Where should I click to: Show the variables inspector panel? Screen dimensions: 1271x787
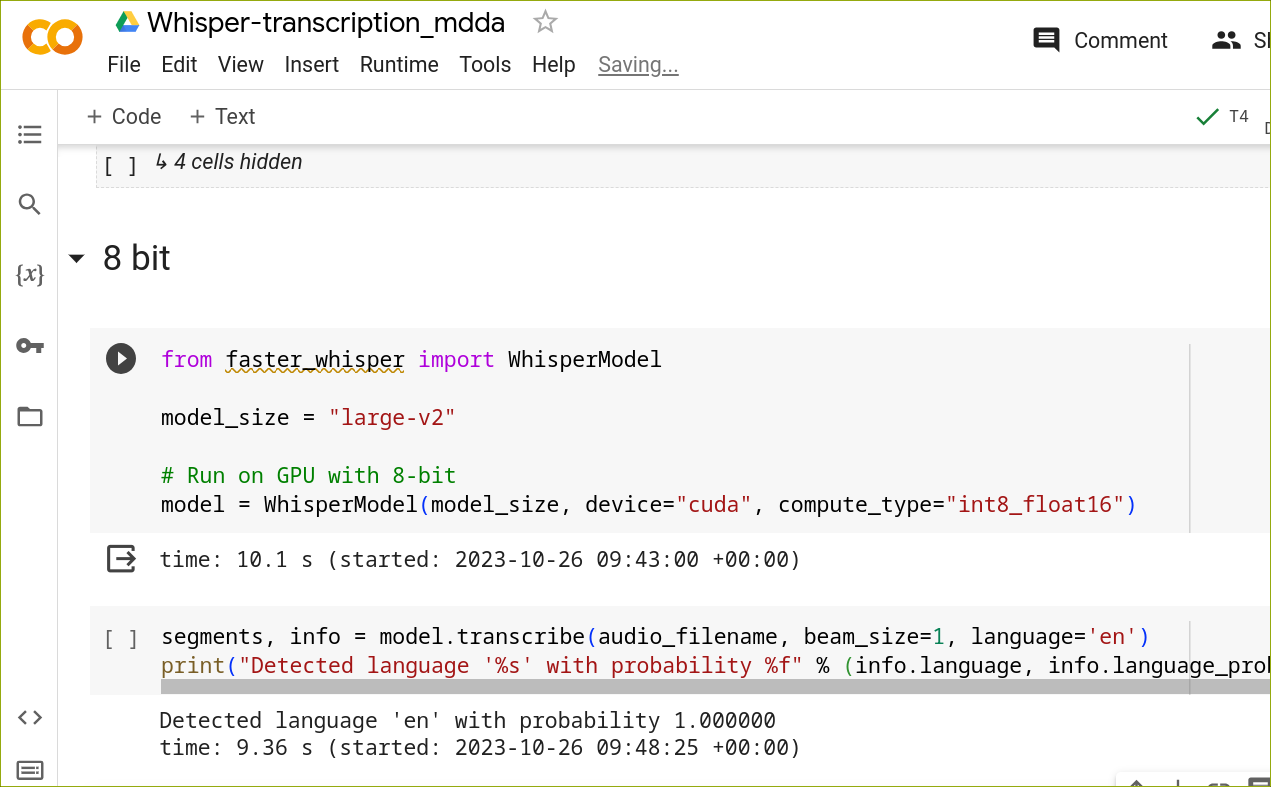click(30, 275)
